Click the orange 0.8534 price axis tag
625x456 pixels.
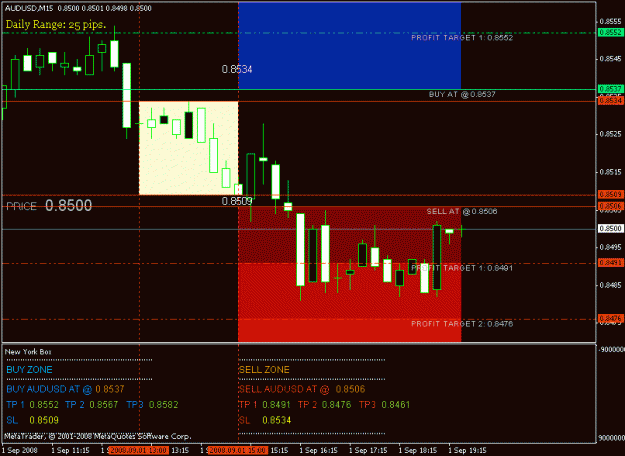click(x=610, y=100)
